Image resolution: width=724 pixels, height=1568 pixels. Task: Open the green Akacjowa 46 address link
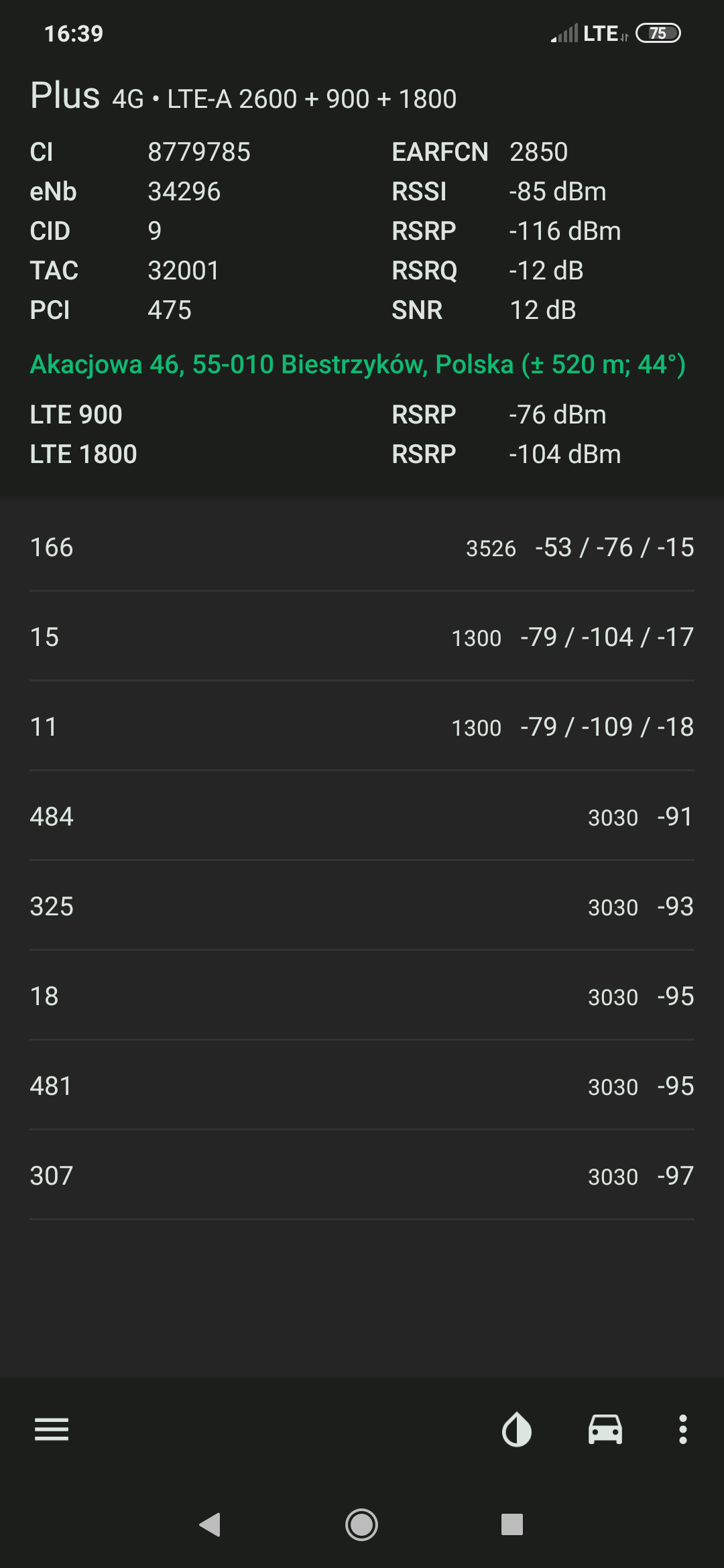click(357, 365)
